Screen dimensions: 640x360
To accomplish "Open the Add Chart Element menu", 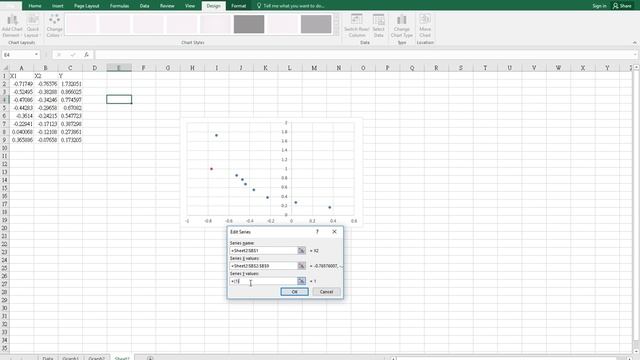I will point(12,26).
